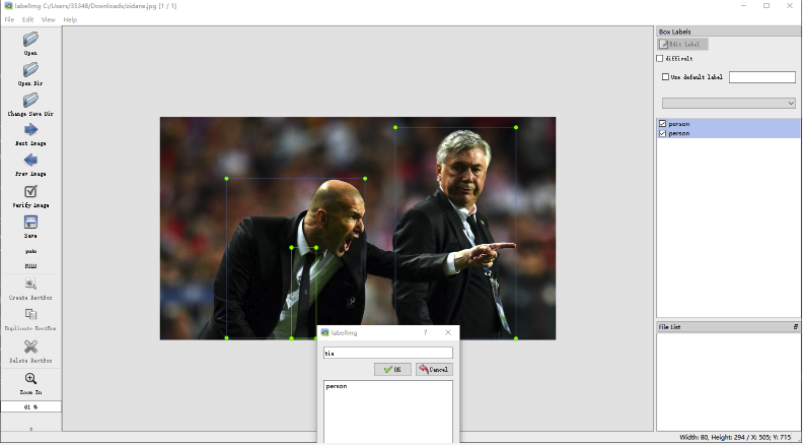Click the top-left vertex of tie box
The image size is (803, 445).
[x=291, y=247]
